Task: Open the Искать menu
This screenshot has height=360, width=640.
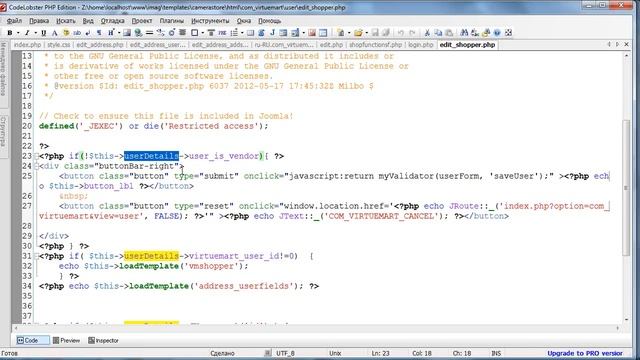Action: [66, 20]
